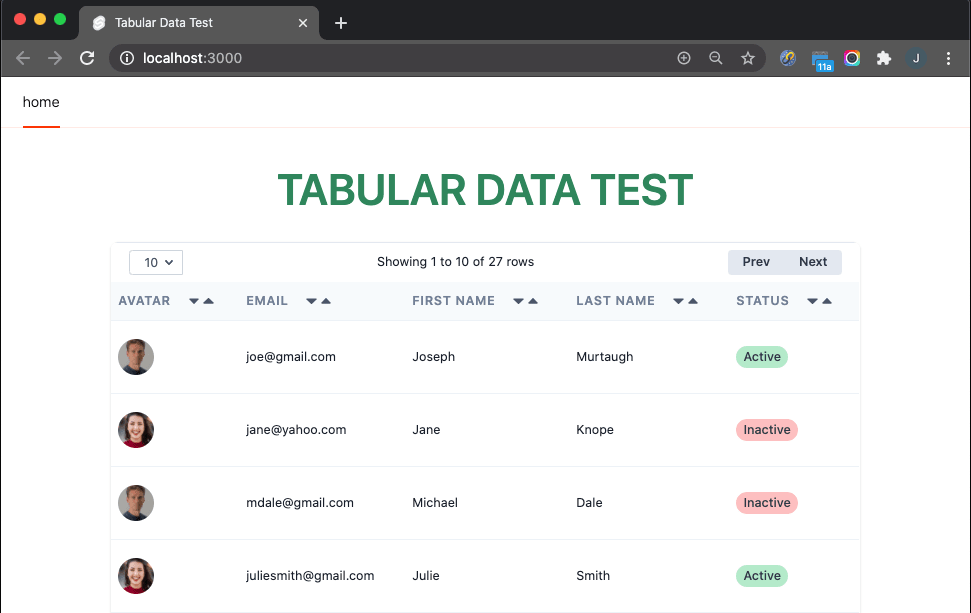Screen dimensions: 971x613
Task: Click the 11a calendar extension icon
Action: coord(822,58)
